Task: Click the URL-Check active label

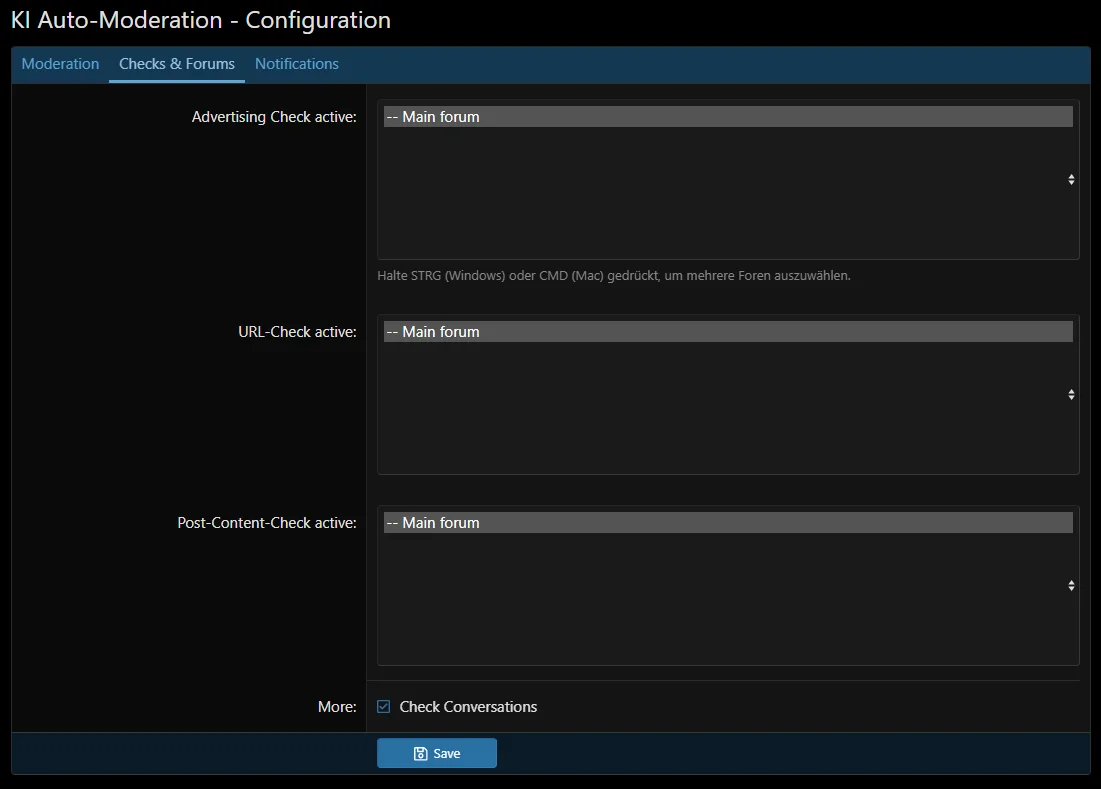Action: pos(297,331)
